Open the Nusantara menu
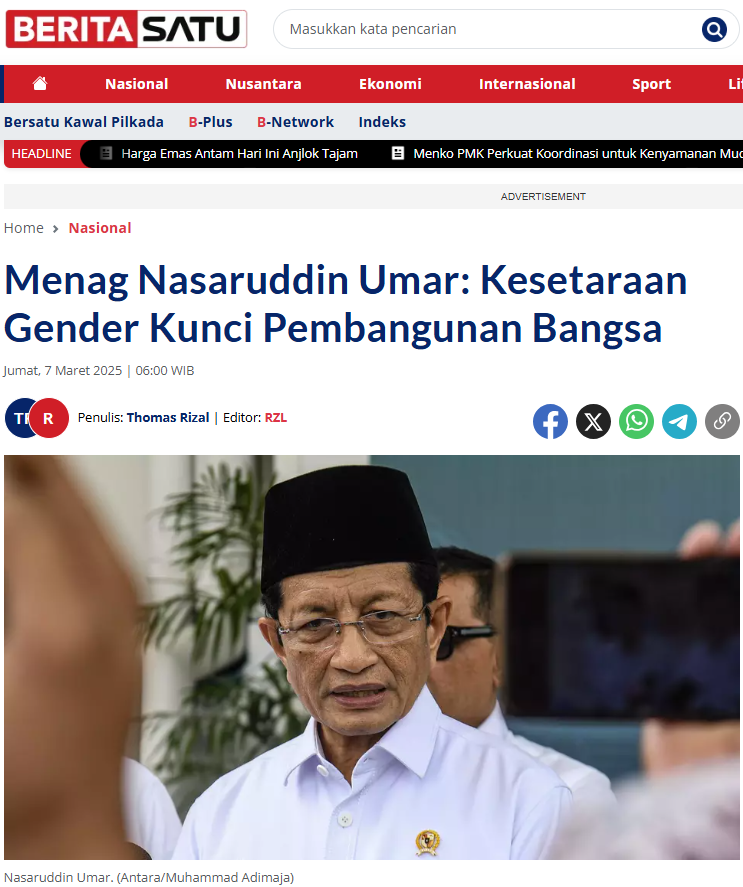 pos(263,84)
